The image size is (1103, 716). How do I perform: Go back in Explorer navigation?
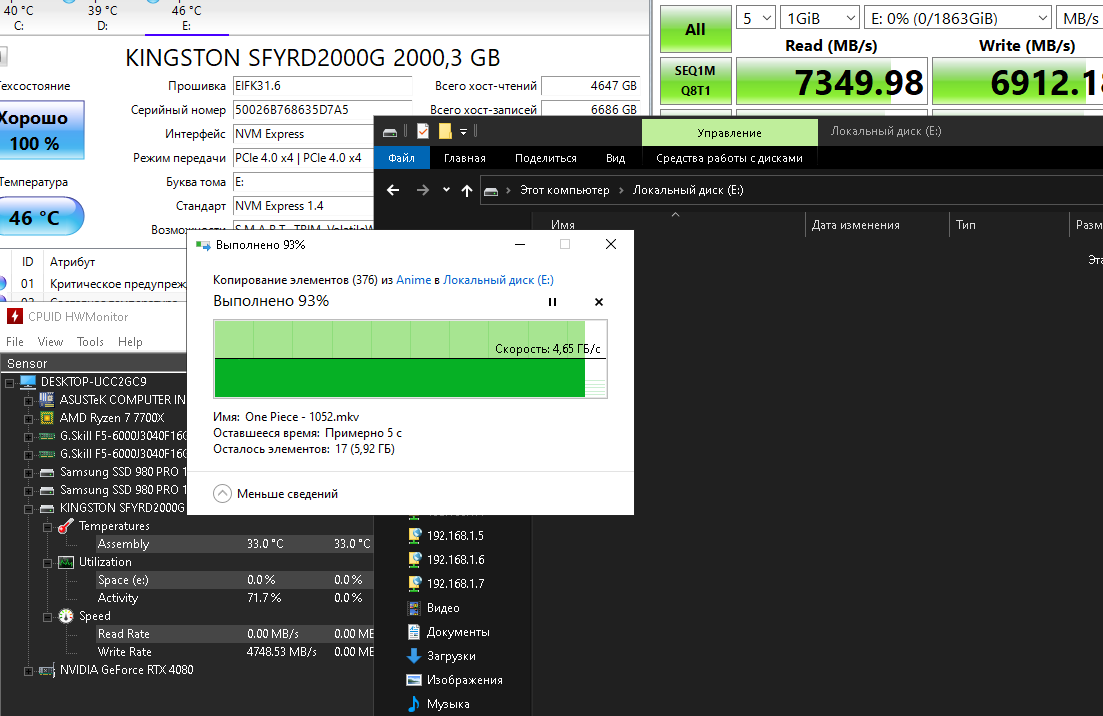(x=393, y=190)
